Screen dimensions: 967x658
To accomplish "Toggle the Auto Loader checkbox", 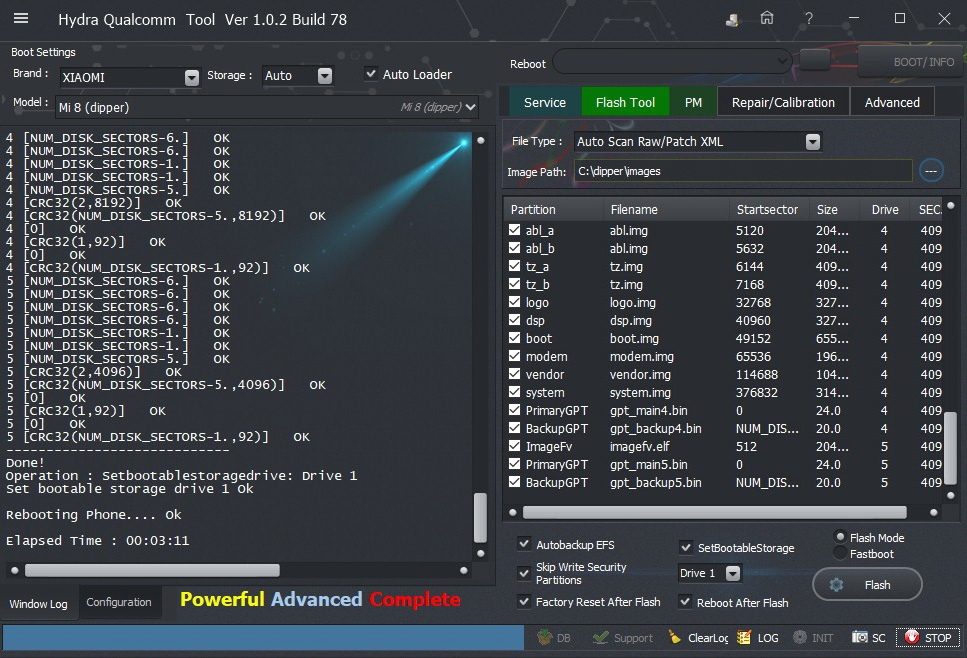I will click(371, 74).
